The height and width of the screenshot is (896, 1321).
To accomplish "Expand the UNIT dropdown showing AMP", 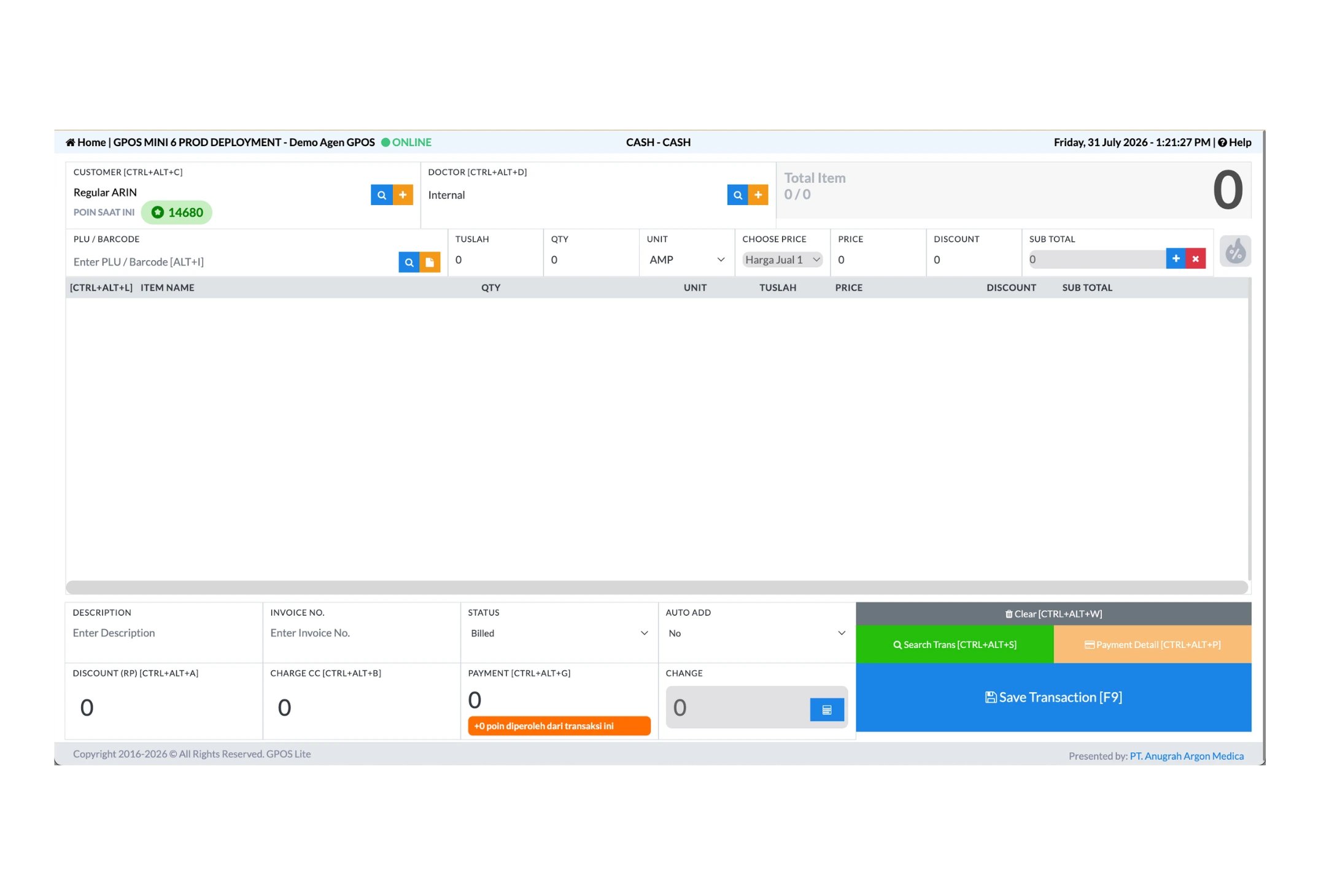I will 687,260.
